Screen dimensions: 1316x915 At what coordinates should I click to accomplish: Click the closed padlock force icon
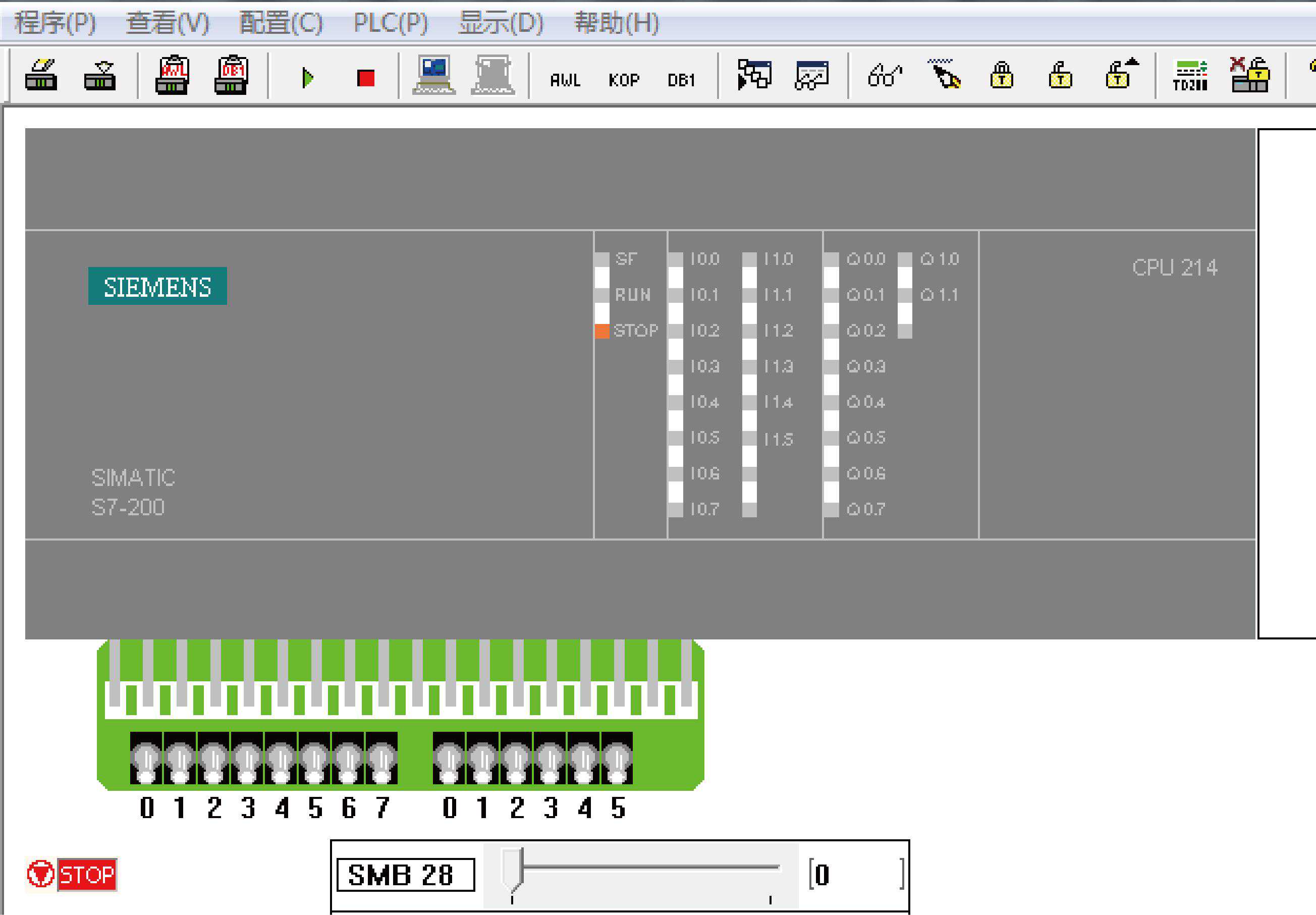pos(1002,75)
